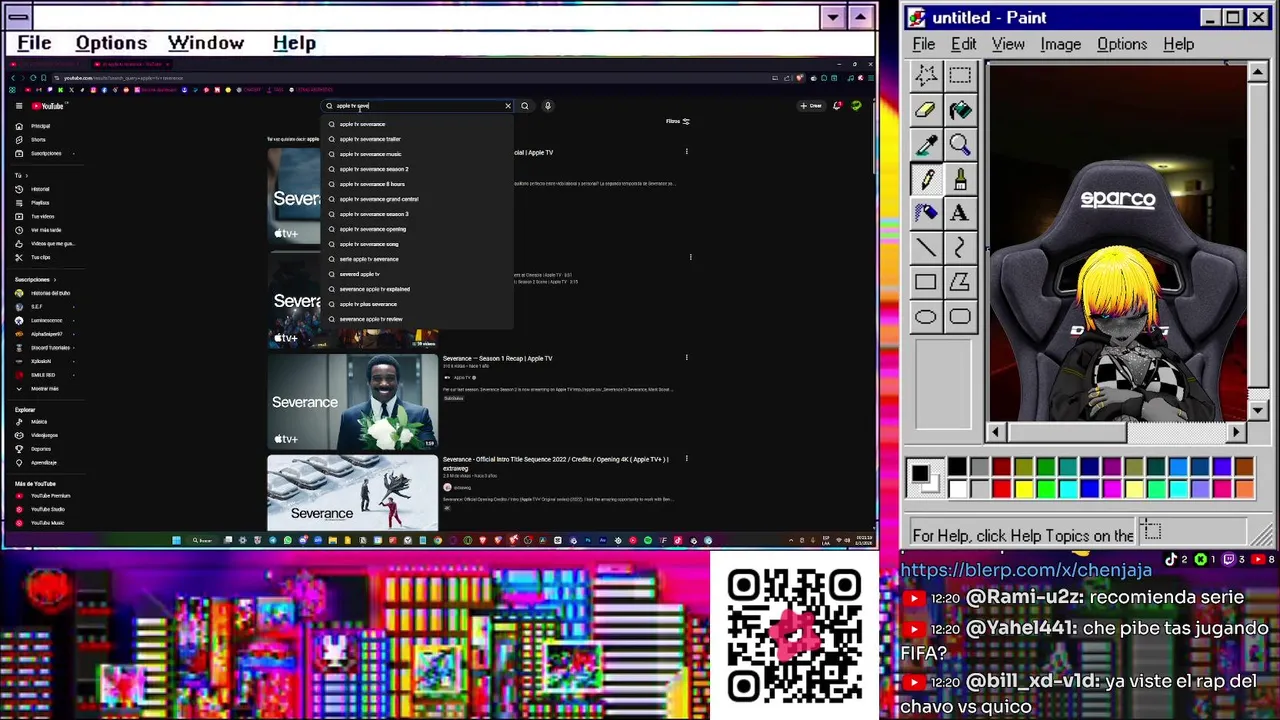Pick the Fill With Color bucket tool
Screen dimensions: 1280x720
pyautogui.click(x=960, y=110)
